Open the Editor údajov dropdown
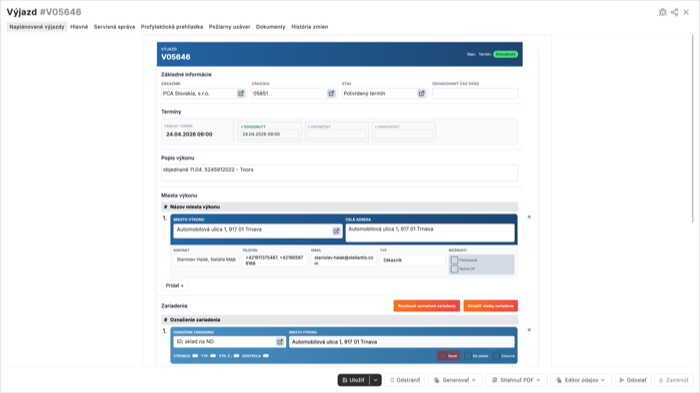700x393 pixels. pyautogui.click(x=580, y=380)
